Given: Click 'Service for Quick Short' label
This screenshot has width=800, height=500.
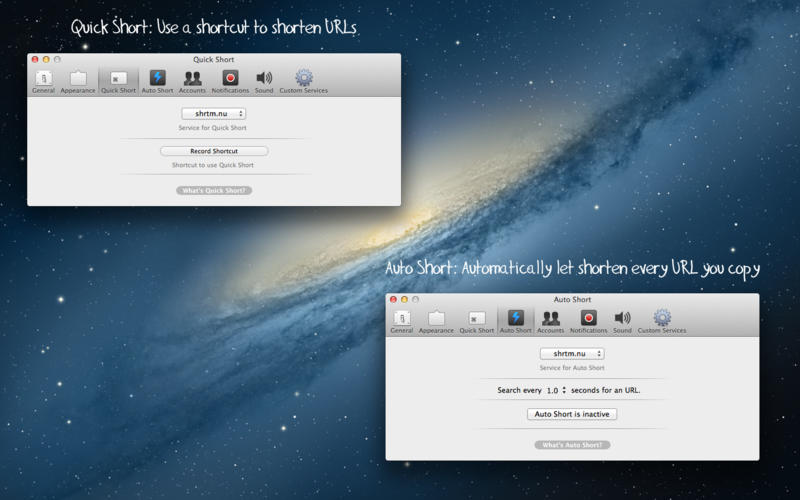Looking at the screenshot, I should [212, 128].
